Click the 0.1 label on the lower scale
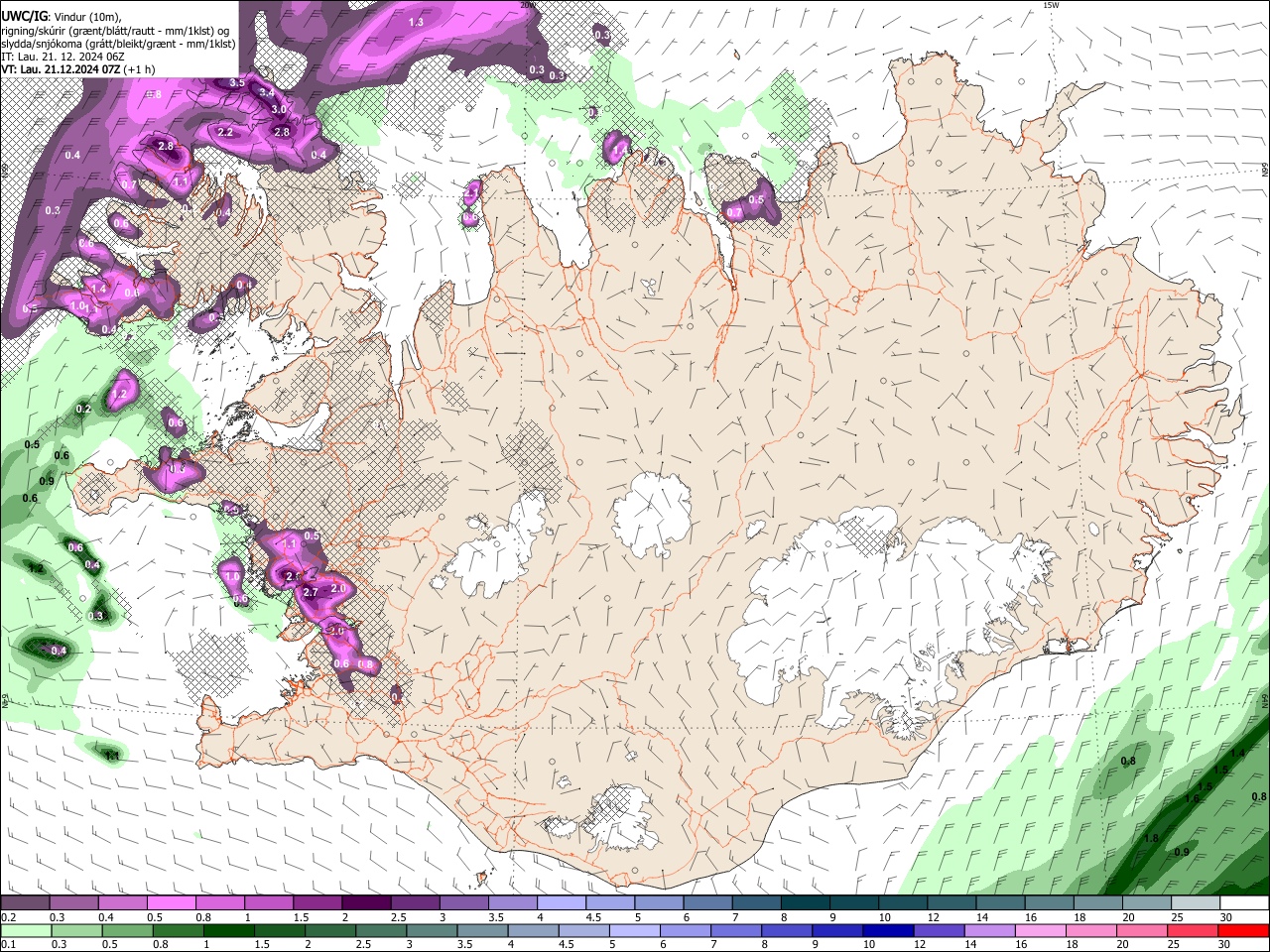This screenshot has width=1270, height=952. (7, 945)
